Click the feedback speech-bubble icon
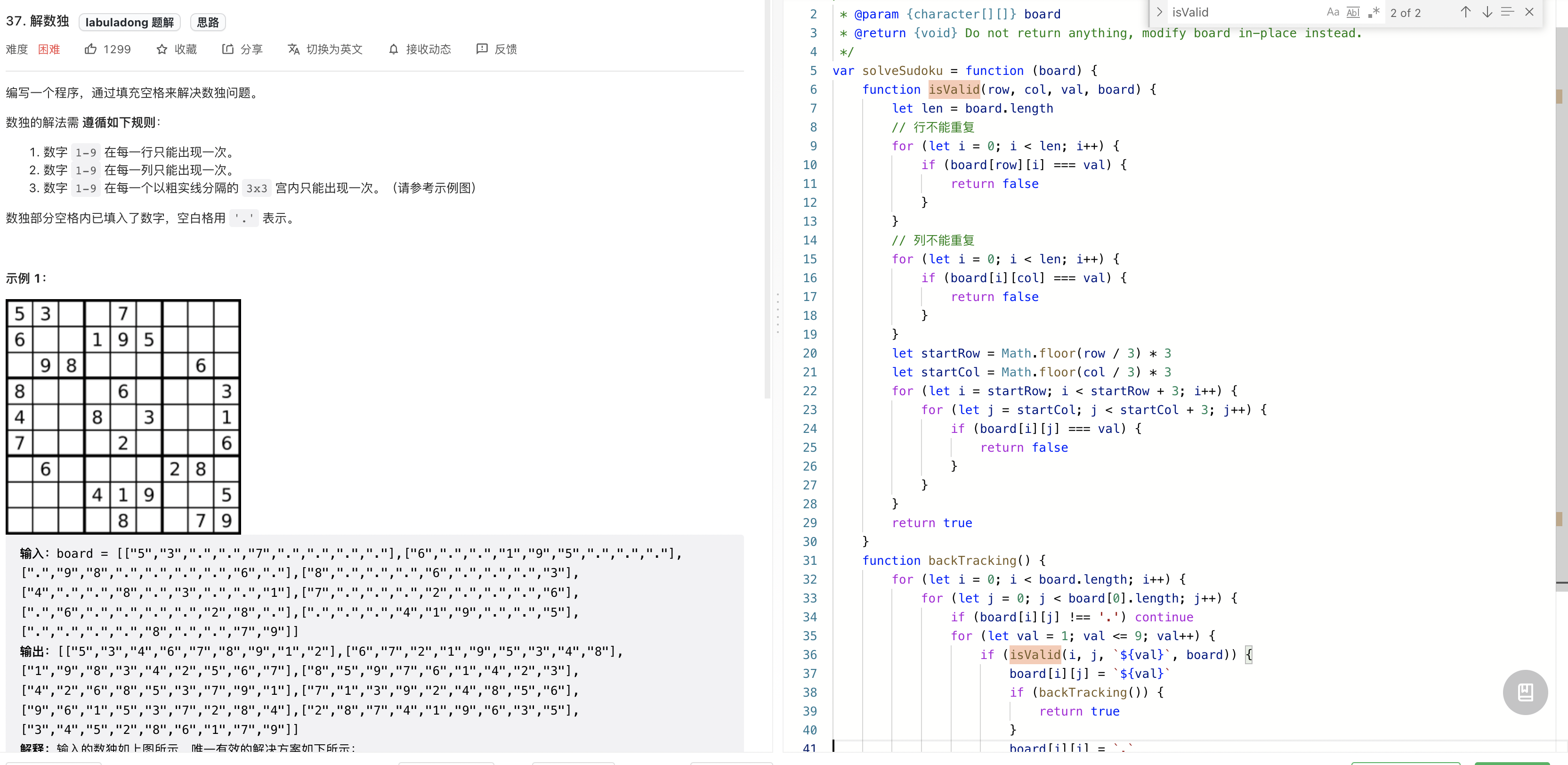 (482, 49)
